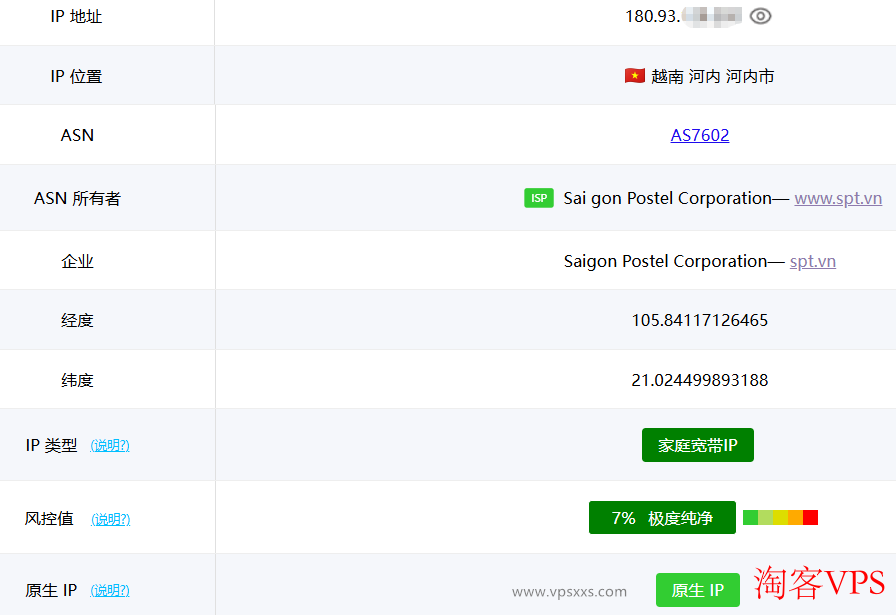
Task: Click the Vietnam flag icon
Action: [634, 75]
